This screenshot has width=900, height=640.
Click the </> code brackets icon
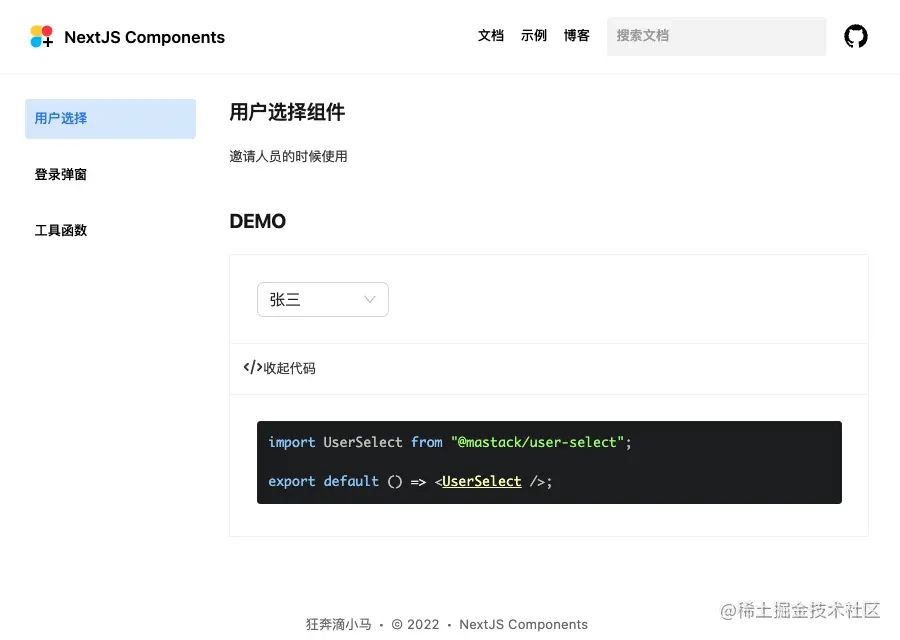pyautogui.click(x=253, y=367)
